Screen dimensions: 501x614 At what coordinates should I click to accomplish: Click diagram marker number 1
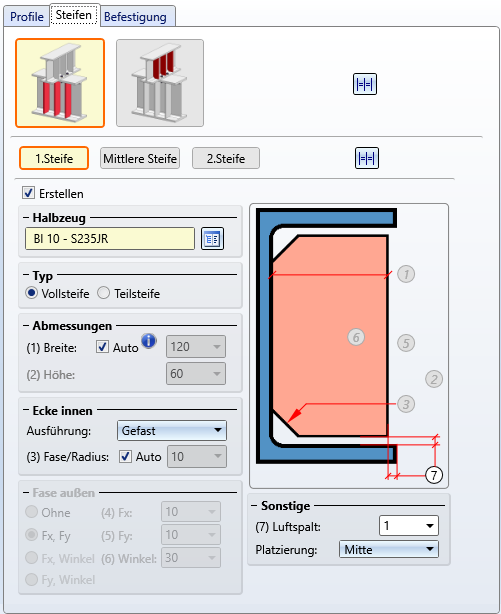(x=406, y=274)
